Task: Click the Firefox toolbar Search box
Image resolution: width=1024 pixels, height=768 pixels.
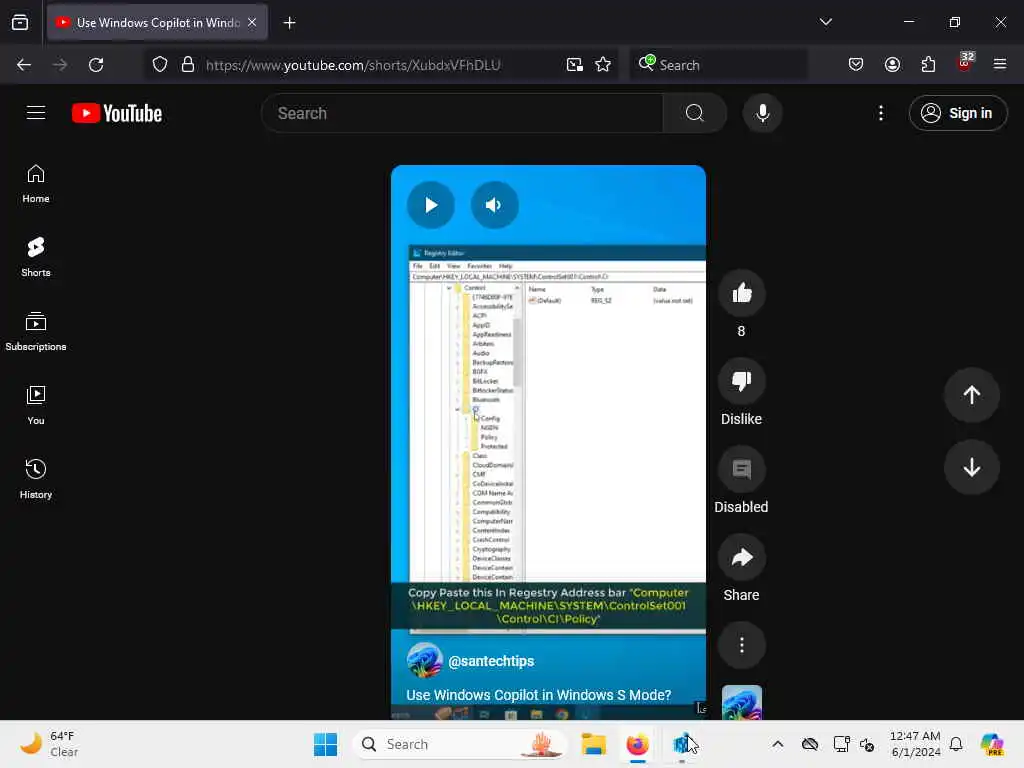Action: (x=718, y=65)
